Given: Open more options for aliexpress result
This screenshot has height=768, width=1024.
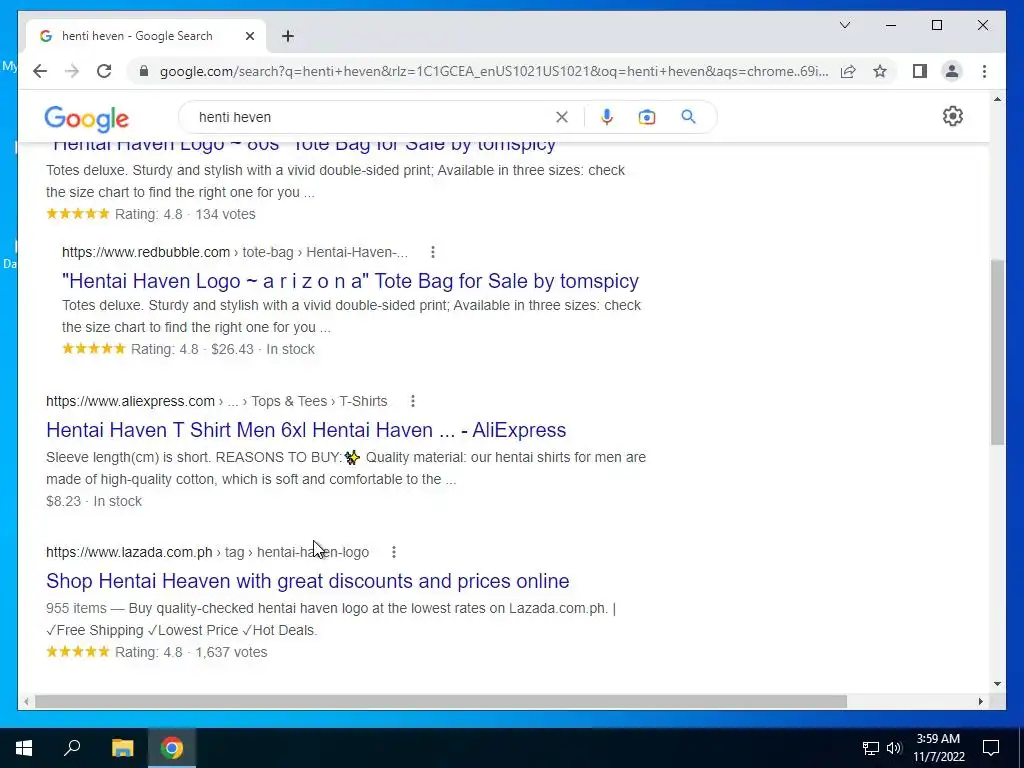Looking at the screenshot, I should (x=413, y=401).
